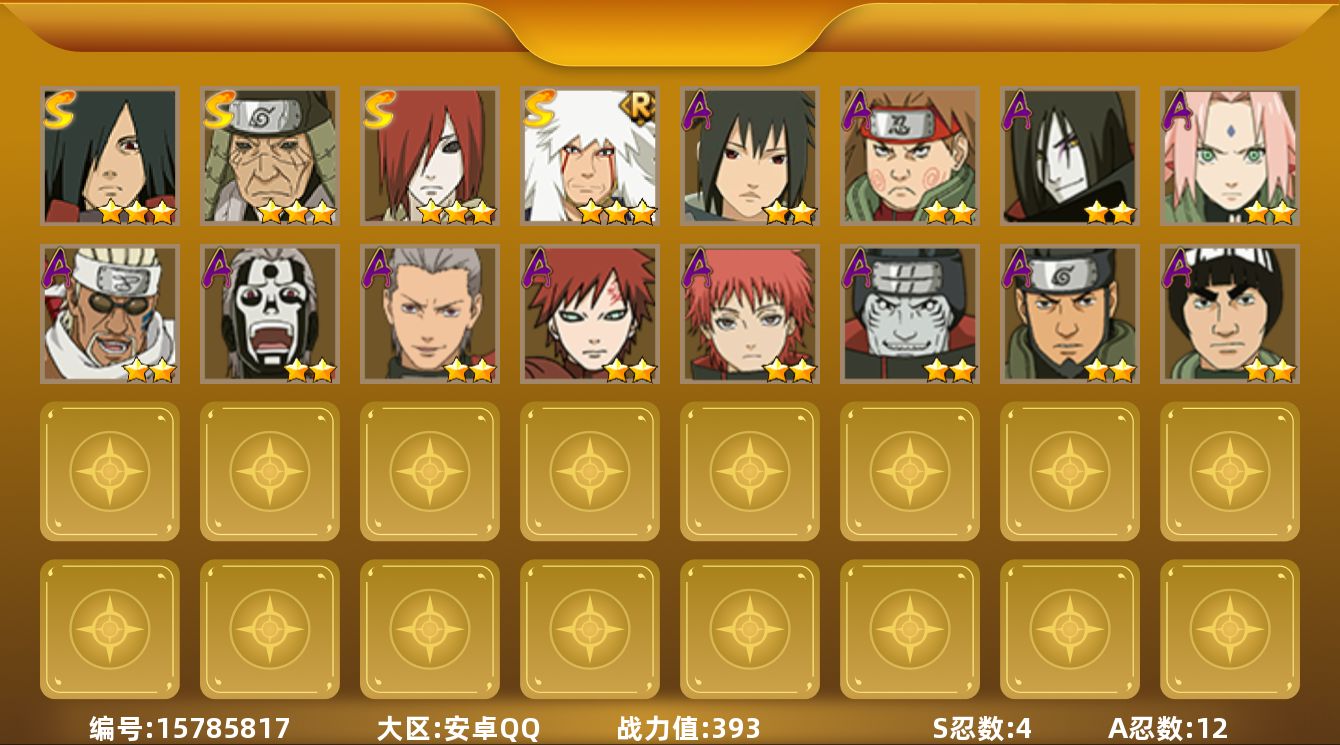Screen dimensions: 1340x745
Task: Select the pale long-haired ninja with purple eye marks
Action: [x=1069, y=156]
